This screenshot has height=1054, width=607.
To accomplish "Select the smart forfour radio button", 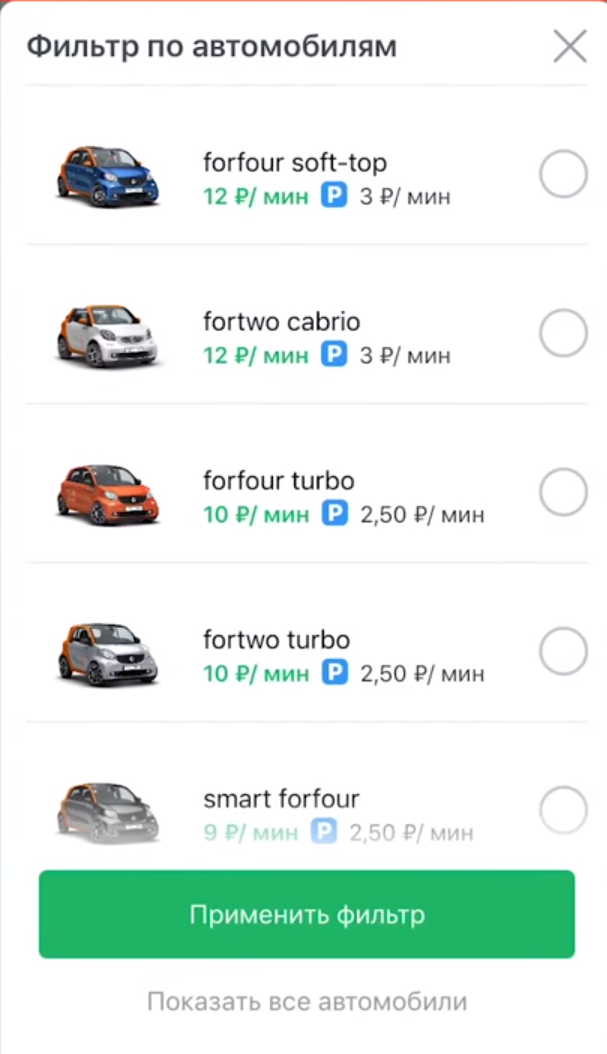I will click(563, 810).
